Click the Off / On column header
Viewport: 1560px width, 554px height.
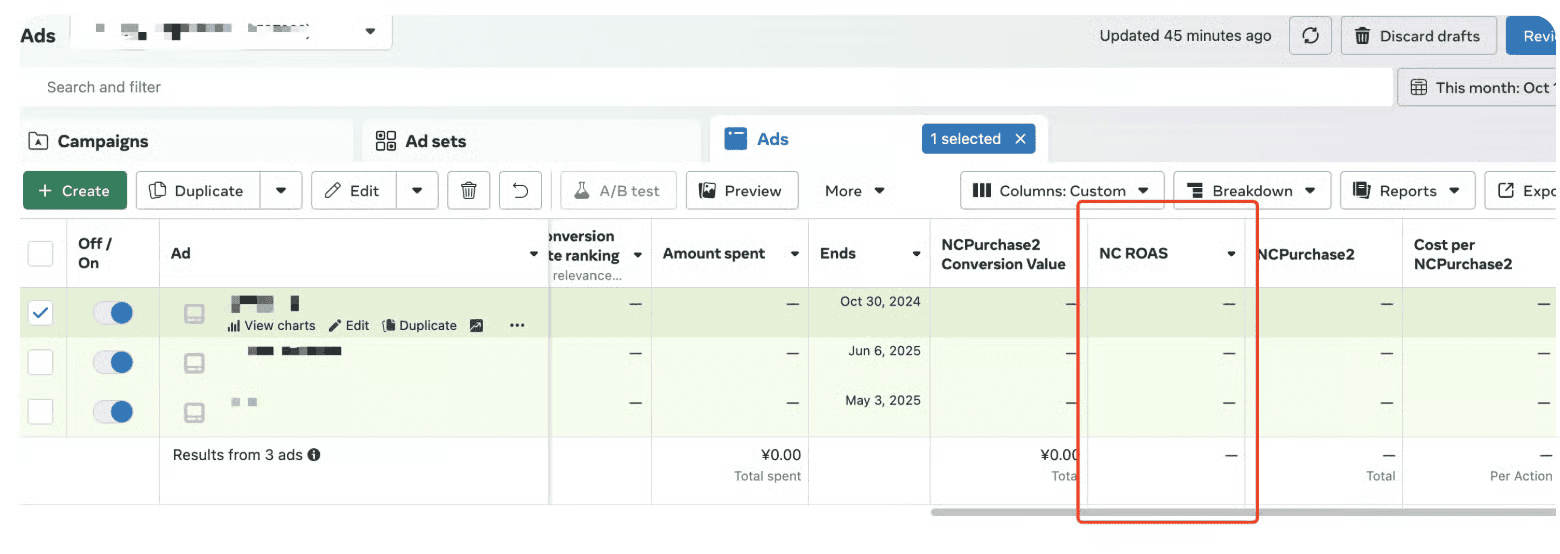click(95, 253)
